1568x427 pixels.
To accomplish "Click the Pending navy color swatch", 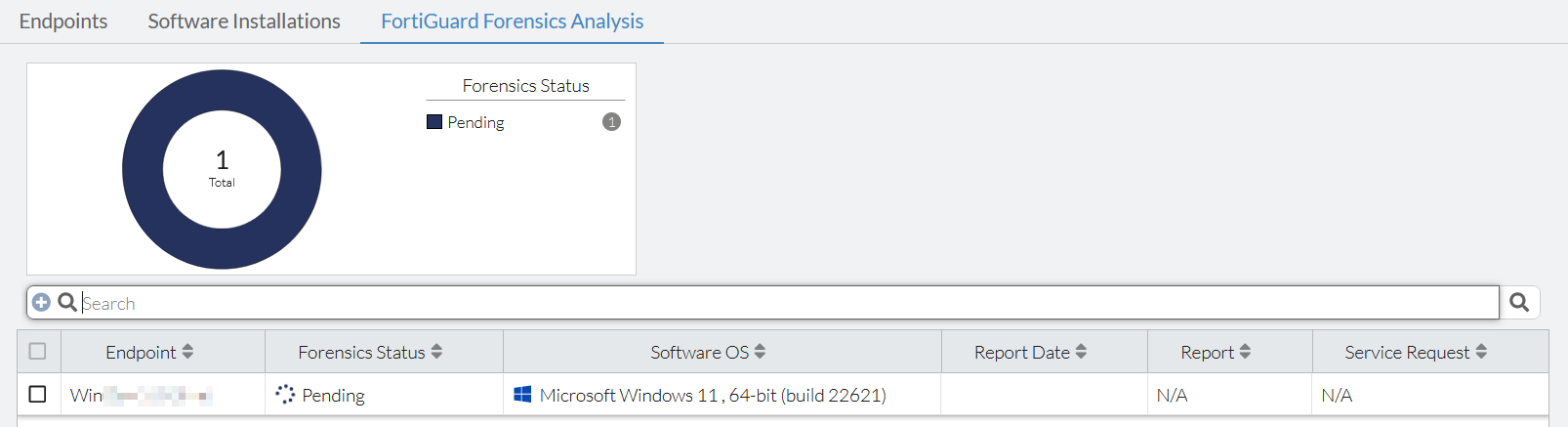I will (x=434, y=122).
